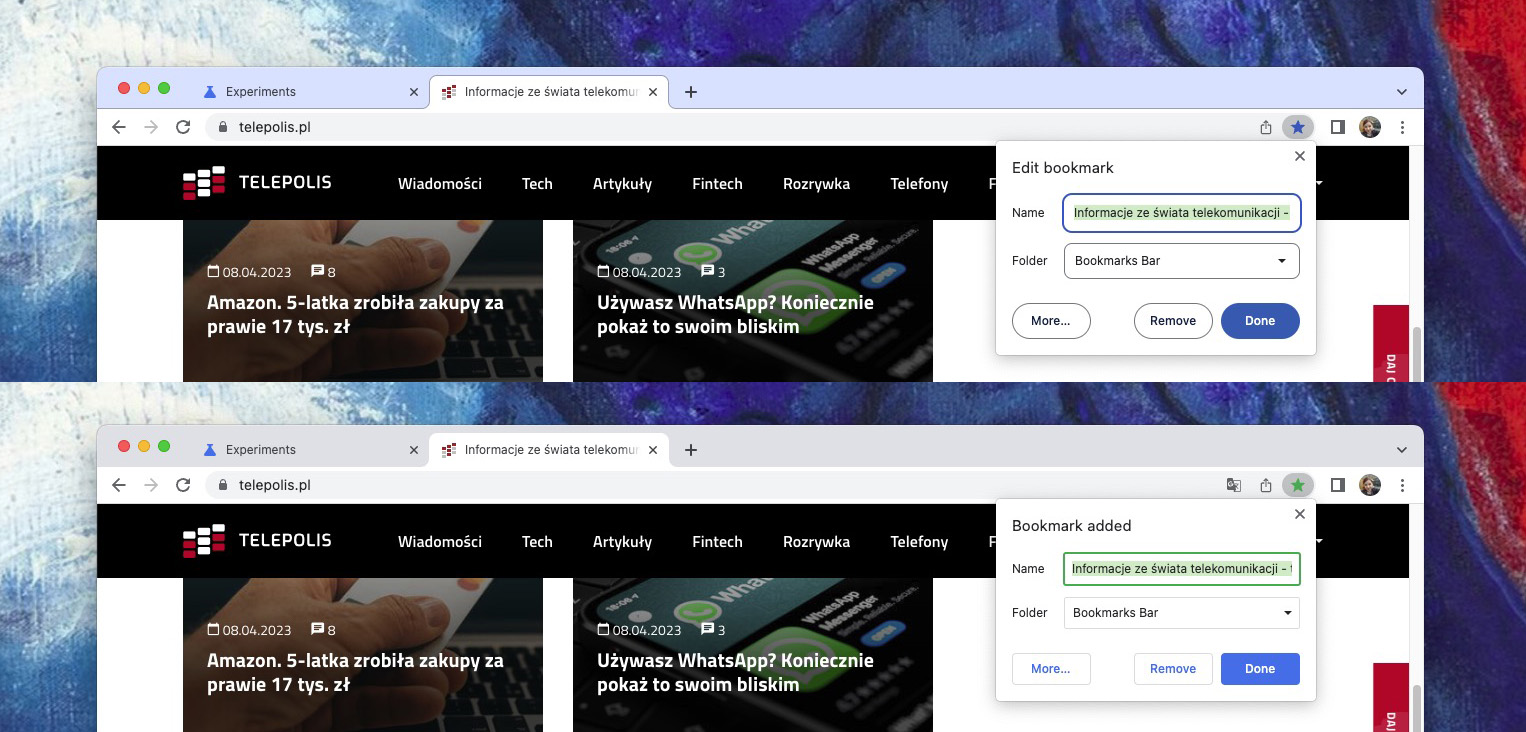
Task: Expand the Folder dropdown in the "Bookmark added" dialog
Action: coord(1181,613)
